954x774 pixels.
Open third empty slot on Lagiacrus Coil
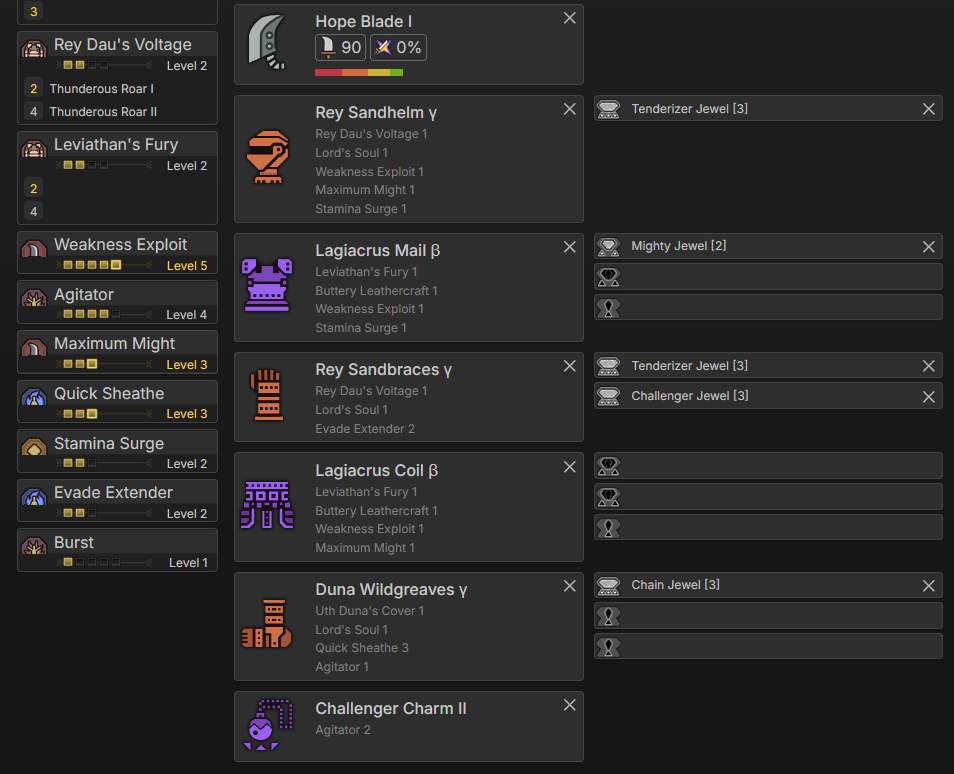coord(768,527)
